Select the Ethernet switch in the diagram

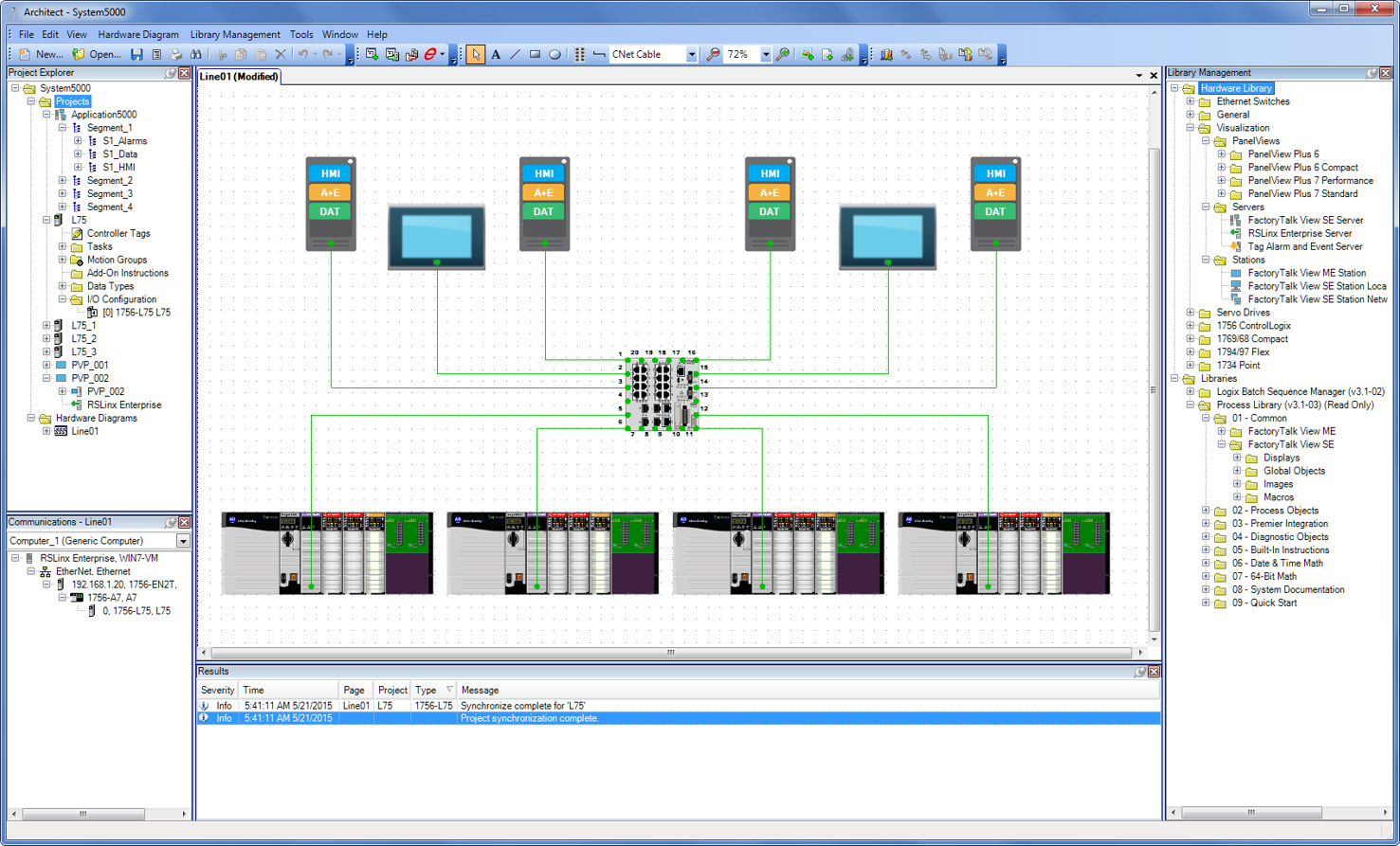[662, 393]
